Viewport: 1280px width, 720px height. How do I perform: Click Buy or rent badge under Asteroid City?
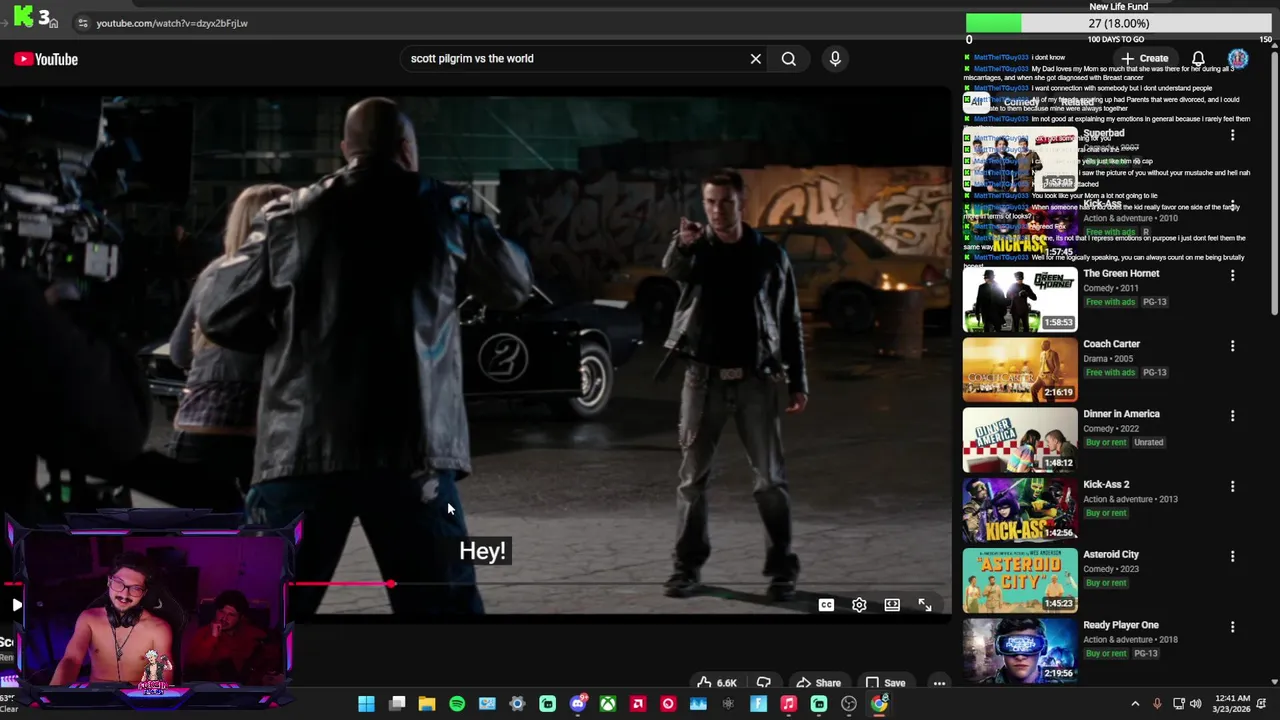(x=1106, y=583)
